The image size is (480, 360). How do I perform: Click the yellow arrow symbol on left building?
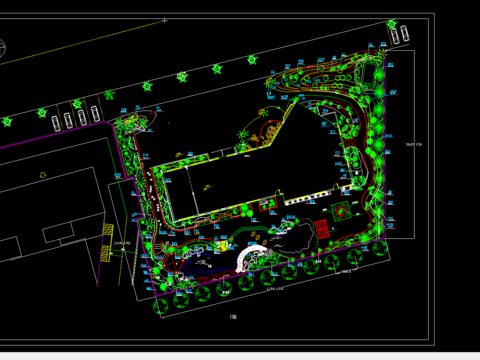click(43, 175)
